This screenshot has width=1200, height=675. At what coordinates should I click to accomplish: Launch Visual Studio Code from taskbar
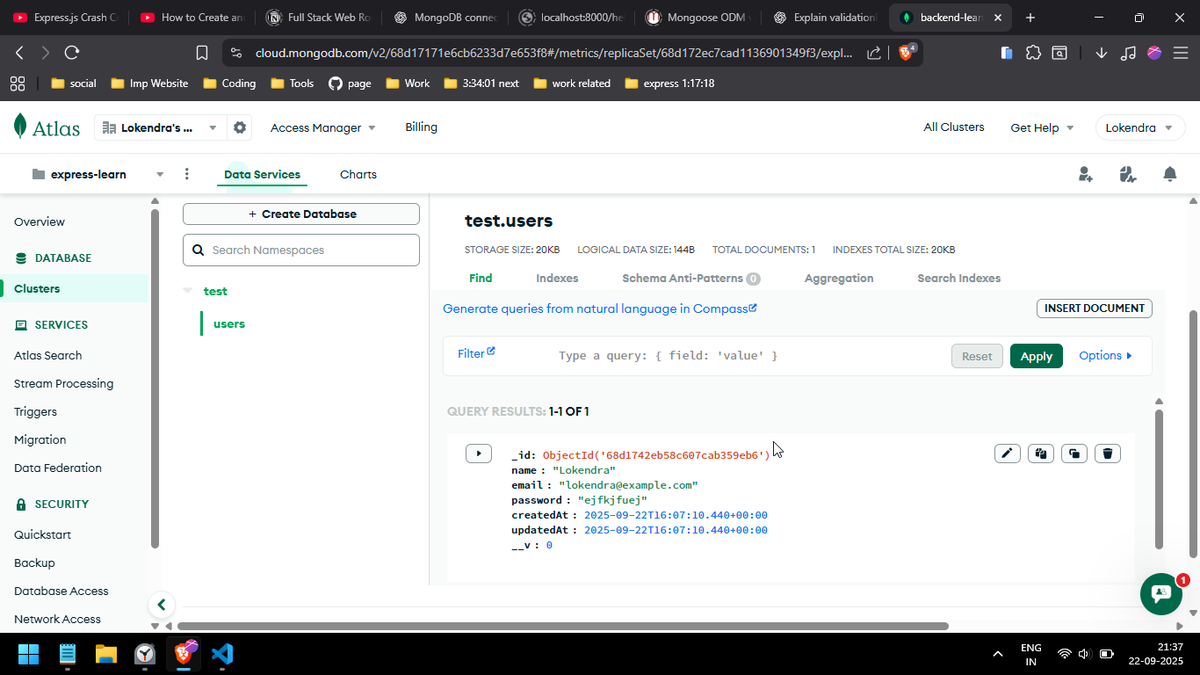(223, 655)
